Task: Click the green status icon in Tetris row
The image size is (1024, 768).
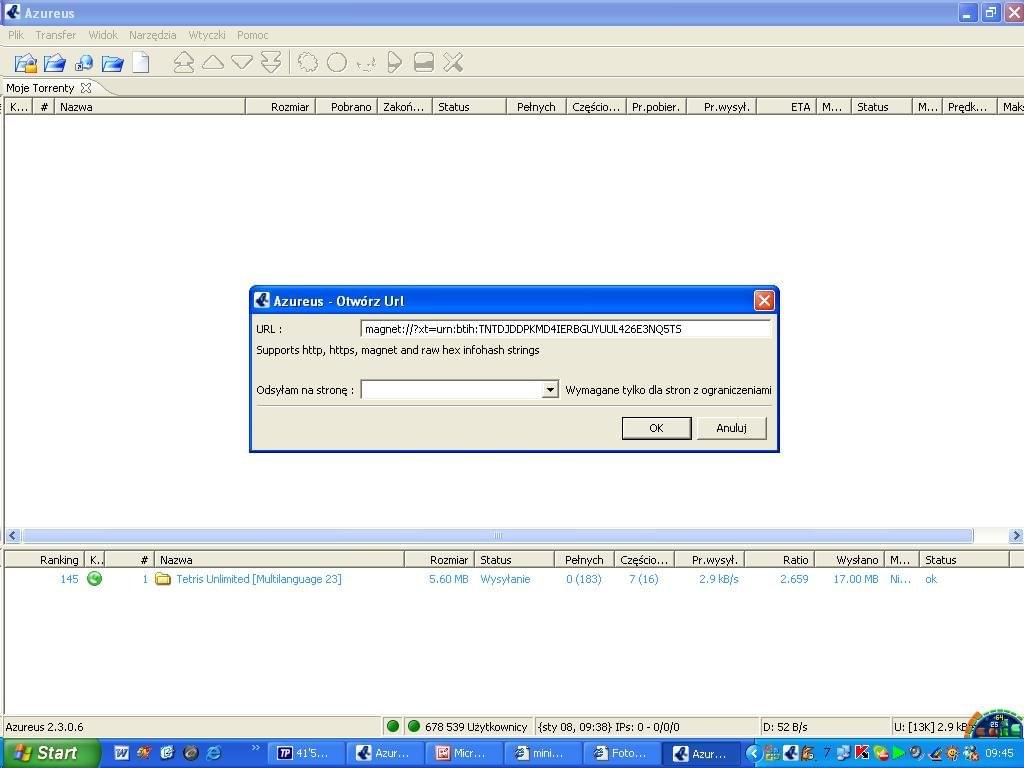Action: tap(95, 579)
